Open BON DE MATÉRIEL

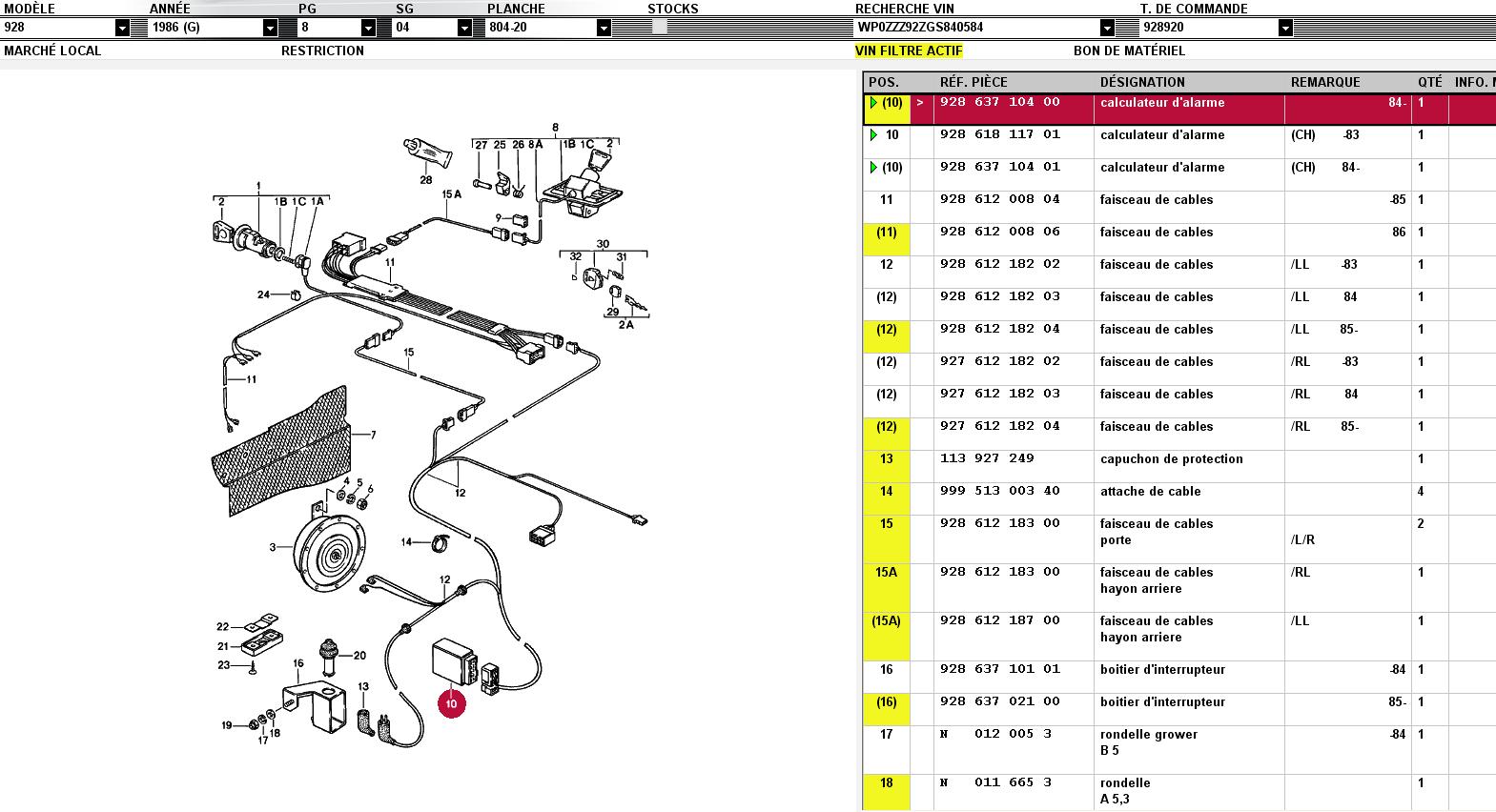(1129, 51)
